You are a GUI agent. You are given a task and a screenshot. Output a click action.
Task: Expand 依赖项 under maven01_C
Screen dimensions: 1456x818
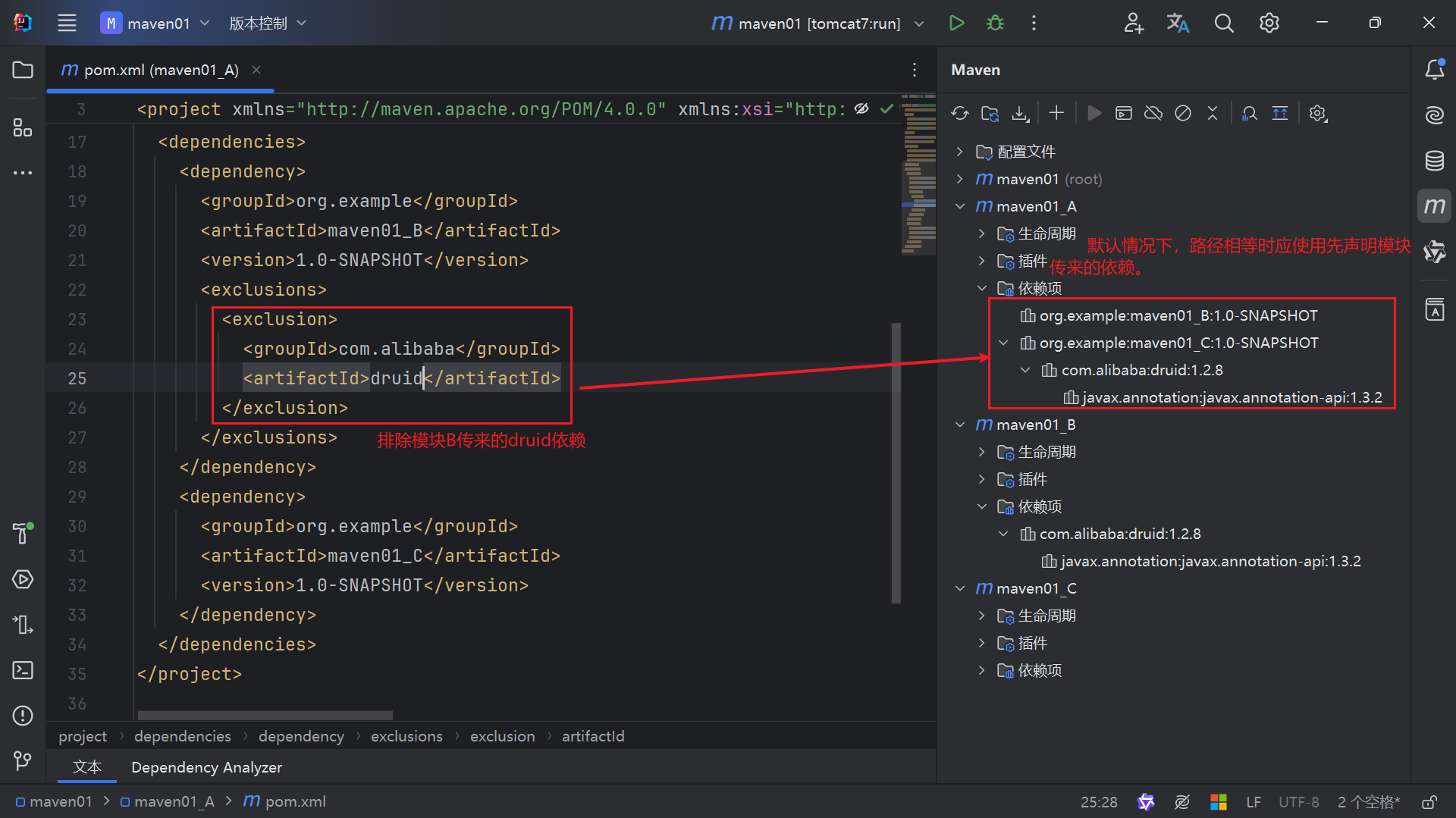tap(981, 670)
